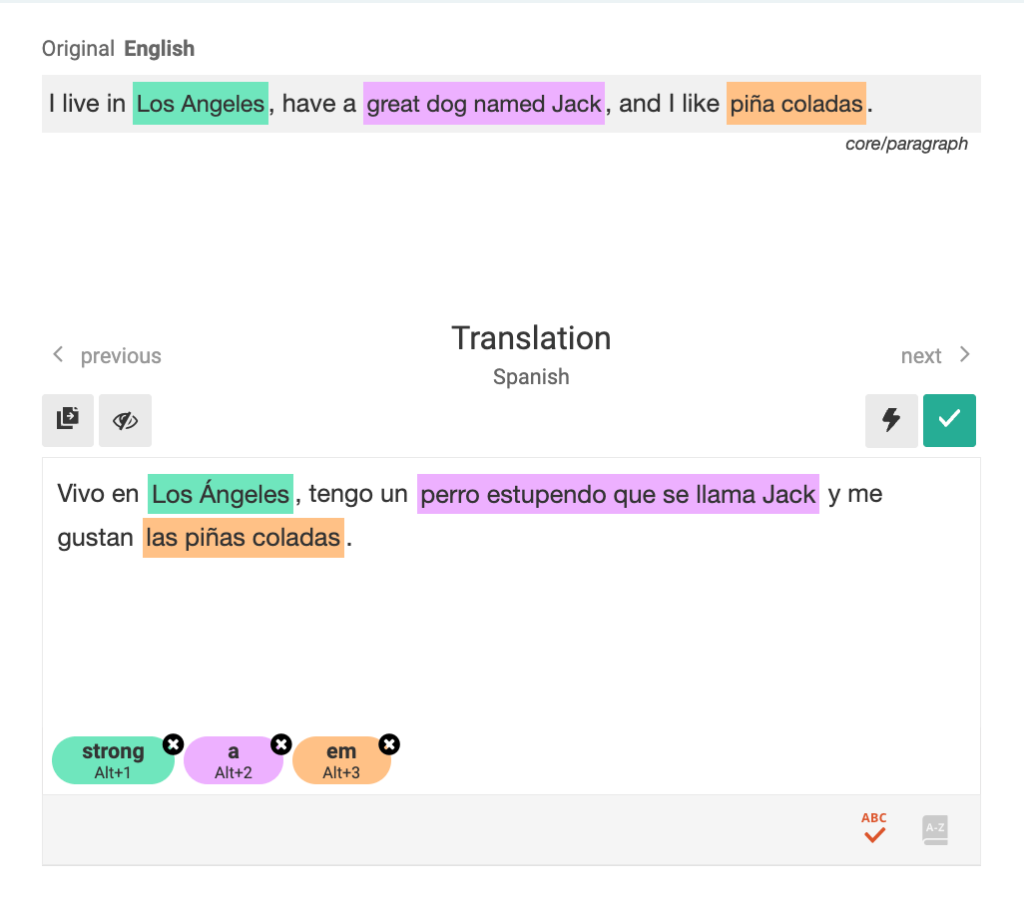Insert the strong tag using its pill
1024x912 pixels.
click(x=109, y=760)
